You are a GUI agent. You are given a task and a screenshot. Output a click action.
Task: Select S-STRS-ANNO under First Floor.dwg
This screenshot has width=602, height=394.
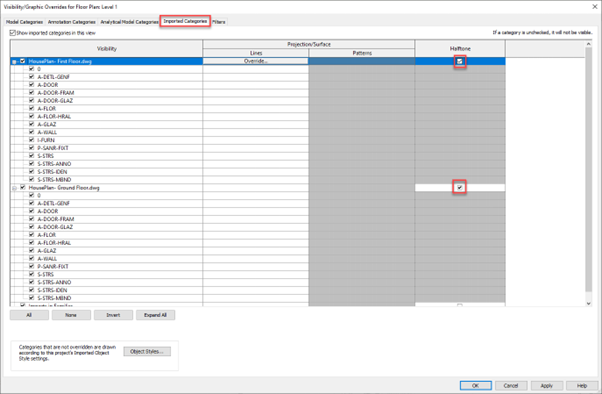(54, 164)
